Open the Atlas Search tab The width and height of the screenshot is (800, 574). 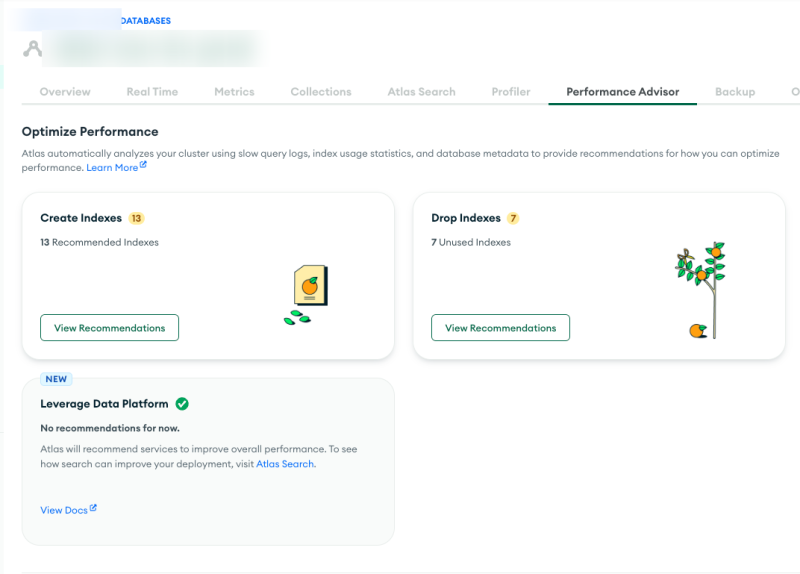pos(421,92)
